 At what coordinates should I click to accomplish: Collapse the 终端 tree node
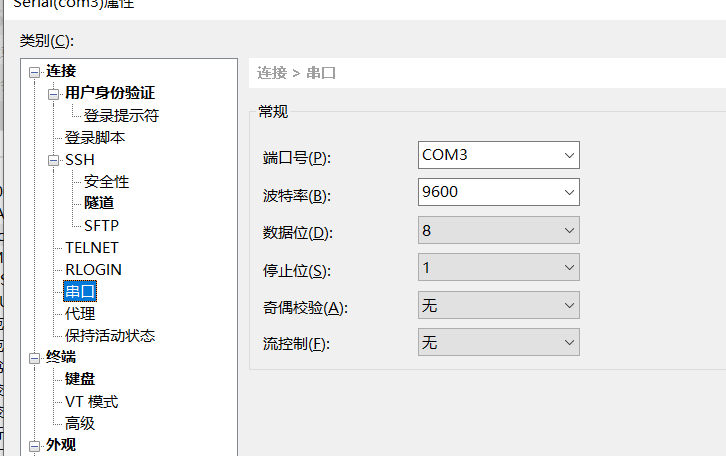35,357
